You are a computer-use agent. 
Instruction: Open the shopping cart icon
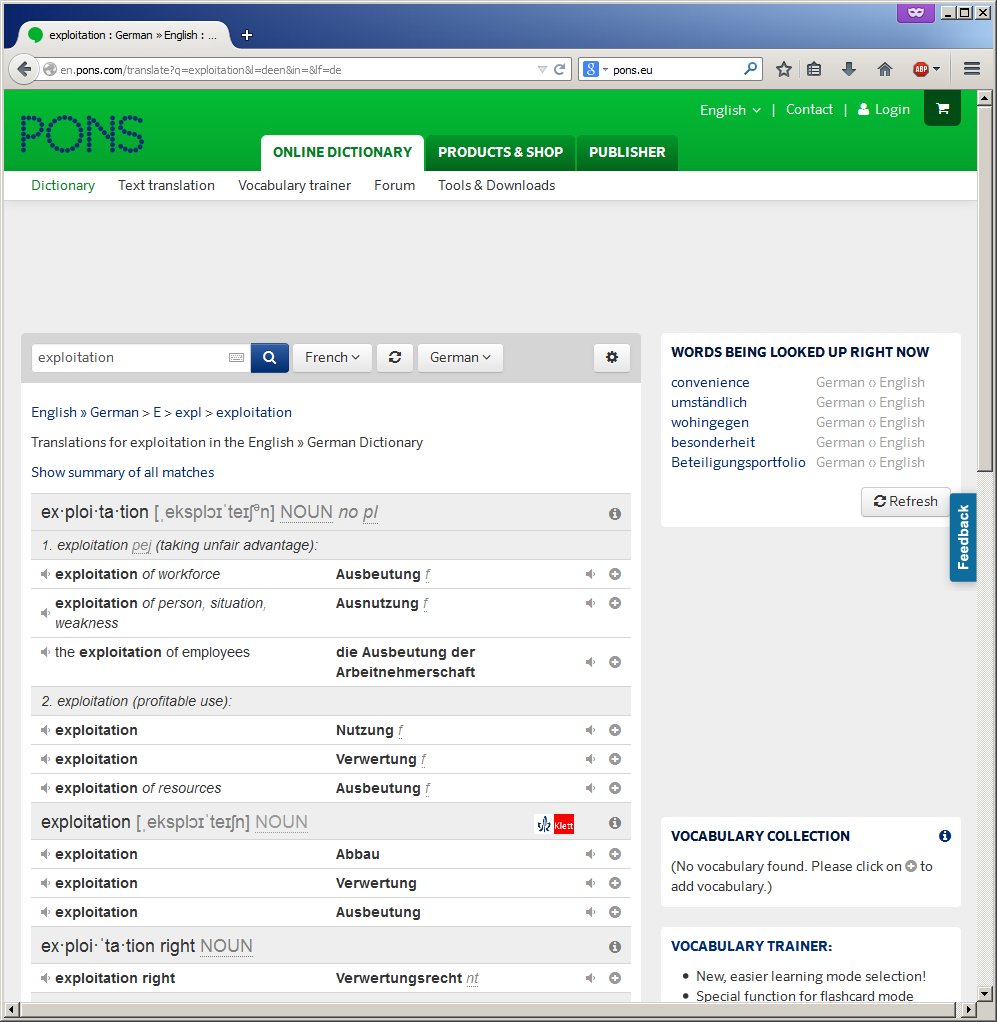[x=942, y=109]
